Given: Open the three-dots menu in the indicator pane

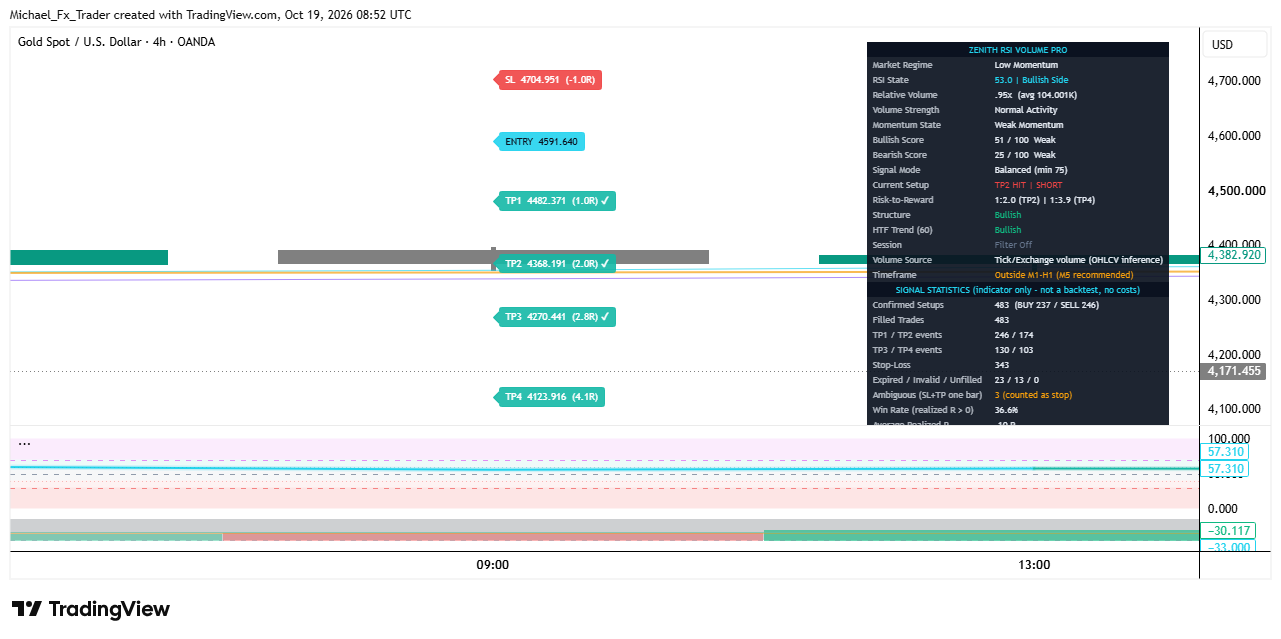Looking at the screenshot, I should tap(24, 443).
